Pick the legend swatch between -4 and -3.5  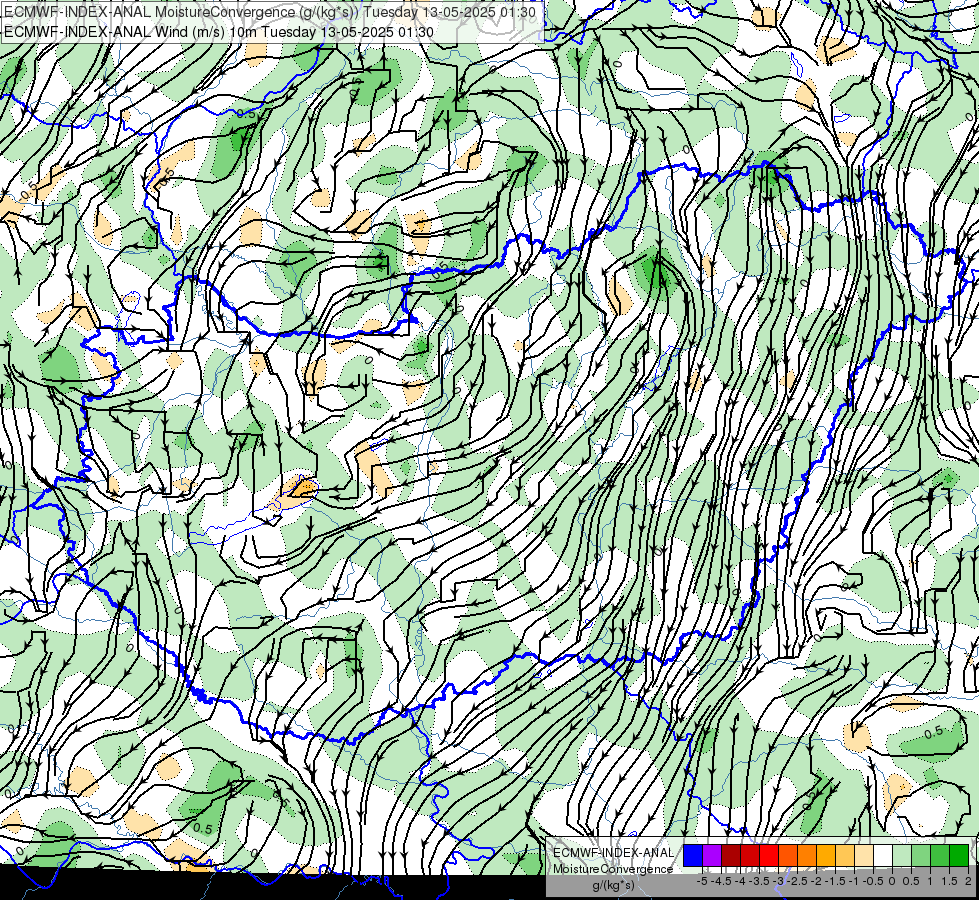click(x=750, y=855)
